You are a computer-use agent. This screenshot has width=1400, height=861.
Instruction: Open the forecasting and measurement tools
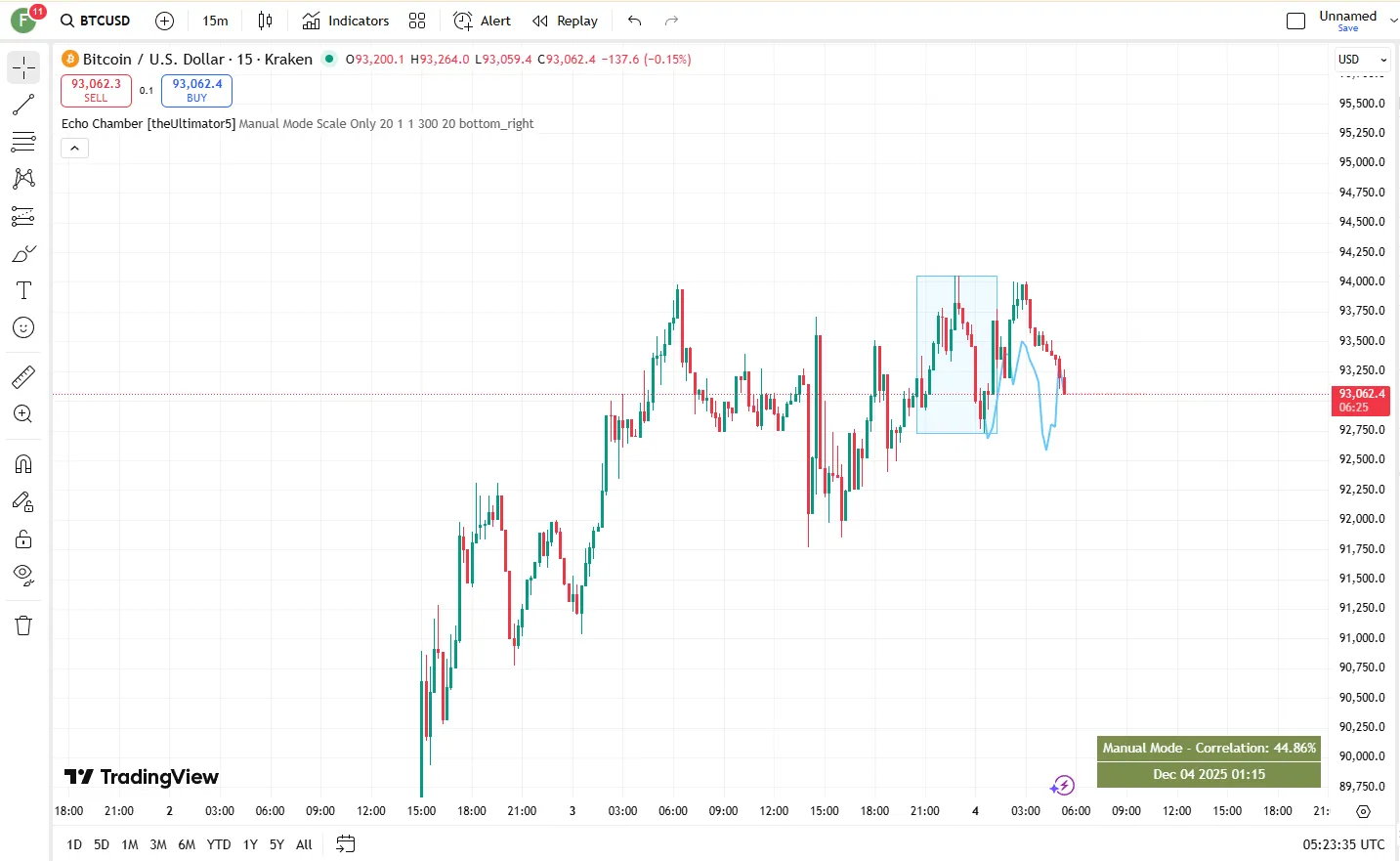pos(23,216)
